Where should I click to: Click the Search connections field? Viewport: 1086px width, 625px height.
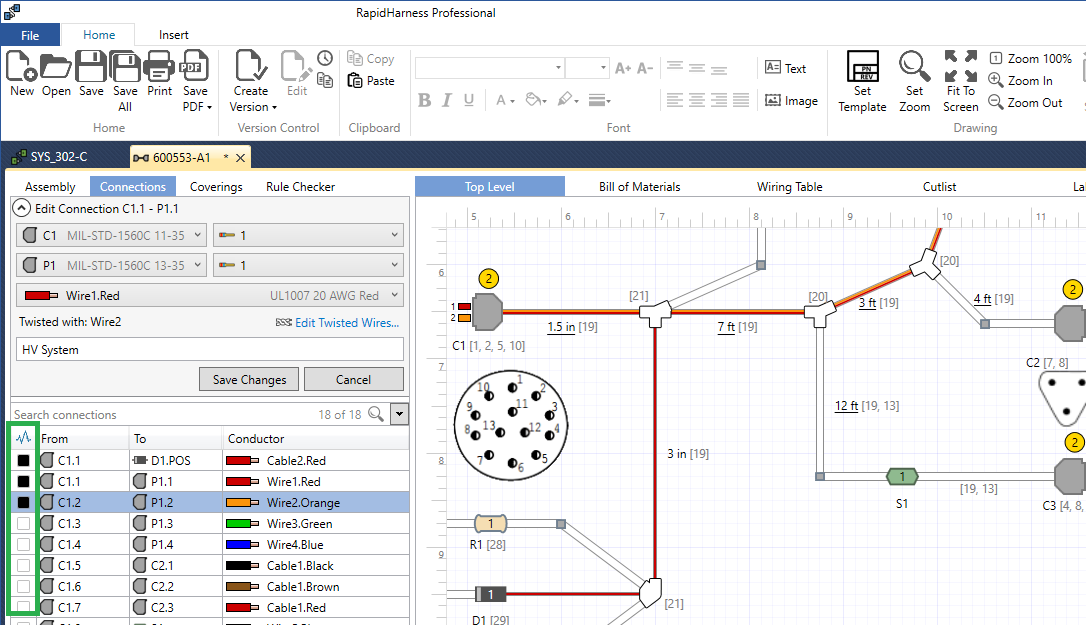coord(164,414)
